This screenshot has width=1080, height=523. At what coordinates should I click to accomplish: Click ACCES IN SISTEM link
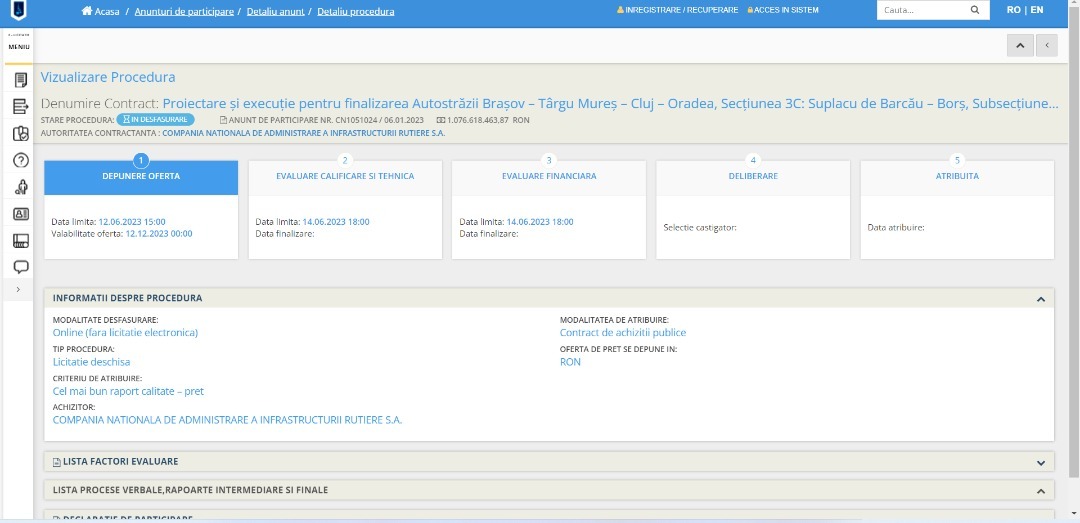coord(783,10)
